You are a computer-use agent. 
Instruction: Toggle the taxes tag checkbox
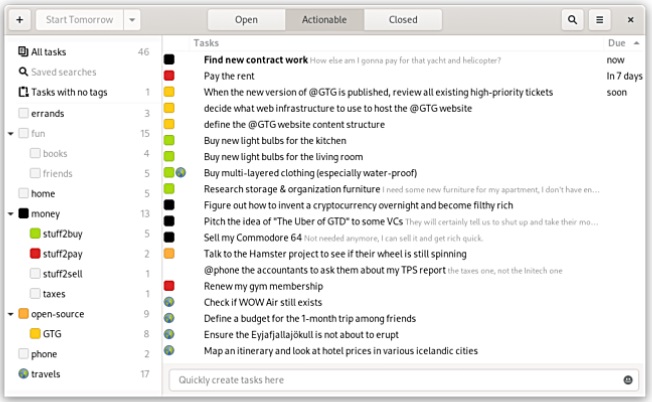tap(35, 293)
